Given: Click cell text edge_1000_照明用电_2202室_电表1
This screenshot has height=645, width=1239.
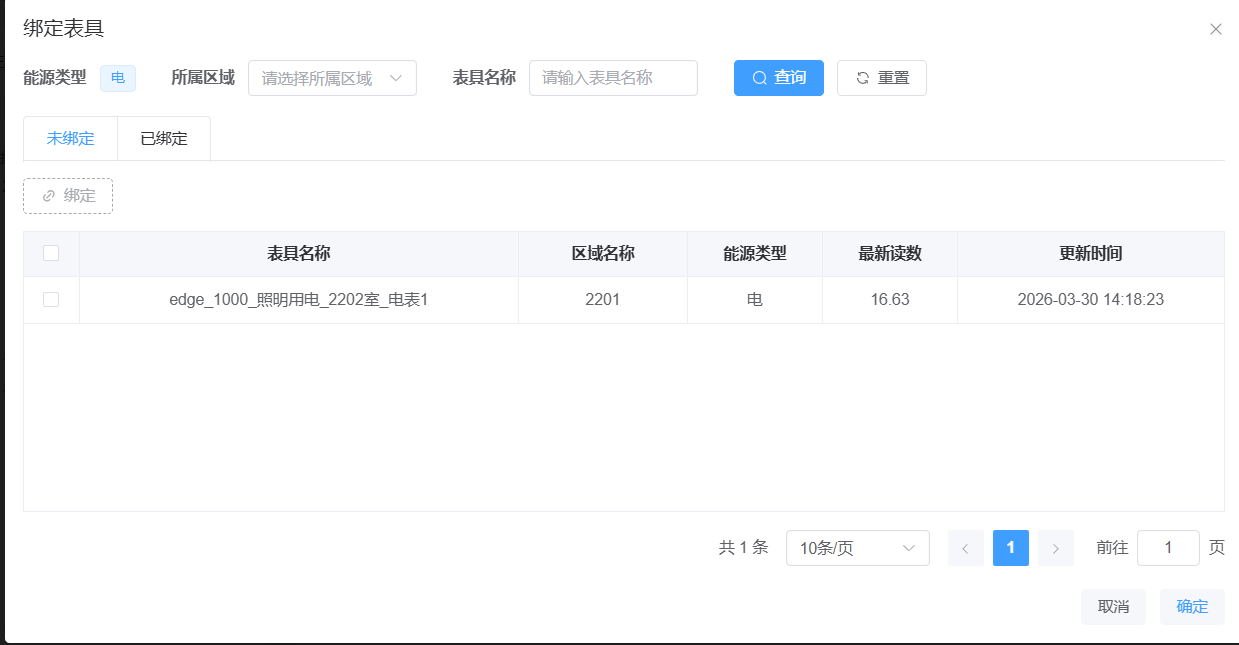Looking at the screenshot, I should 299,299.
